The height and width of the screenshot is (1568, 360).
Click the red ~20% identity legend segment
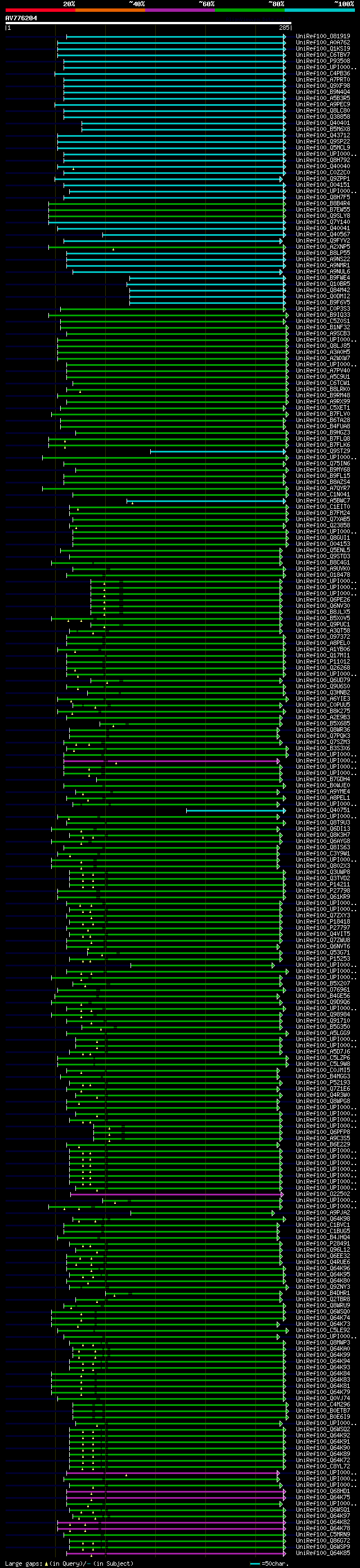point(40,10)
